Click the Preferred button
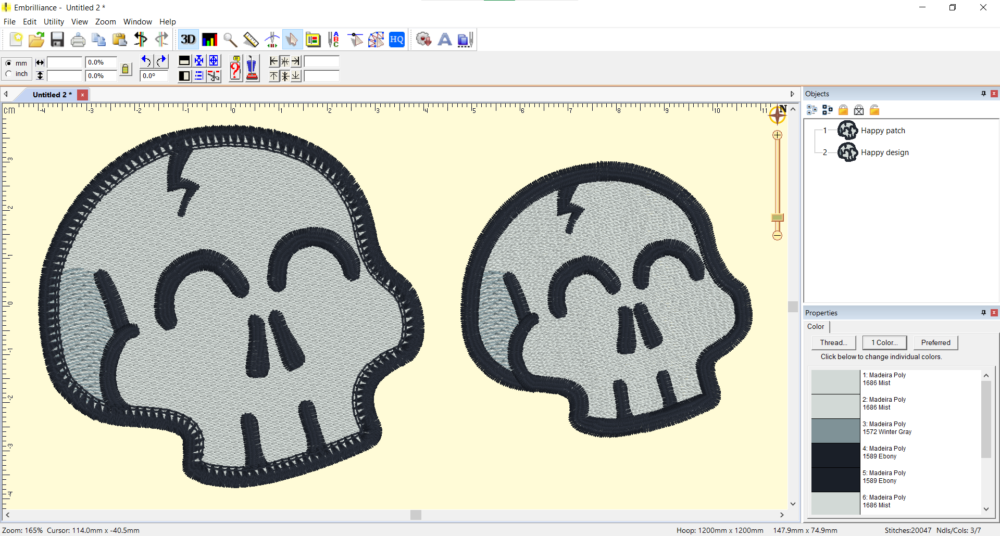 coord(936,343)
